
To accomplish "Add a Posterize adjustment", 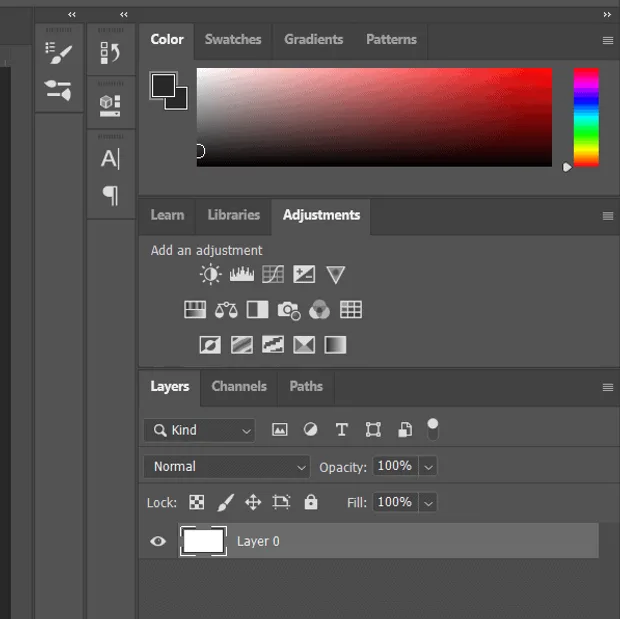I will (242, 345).
